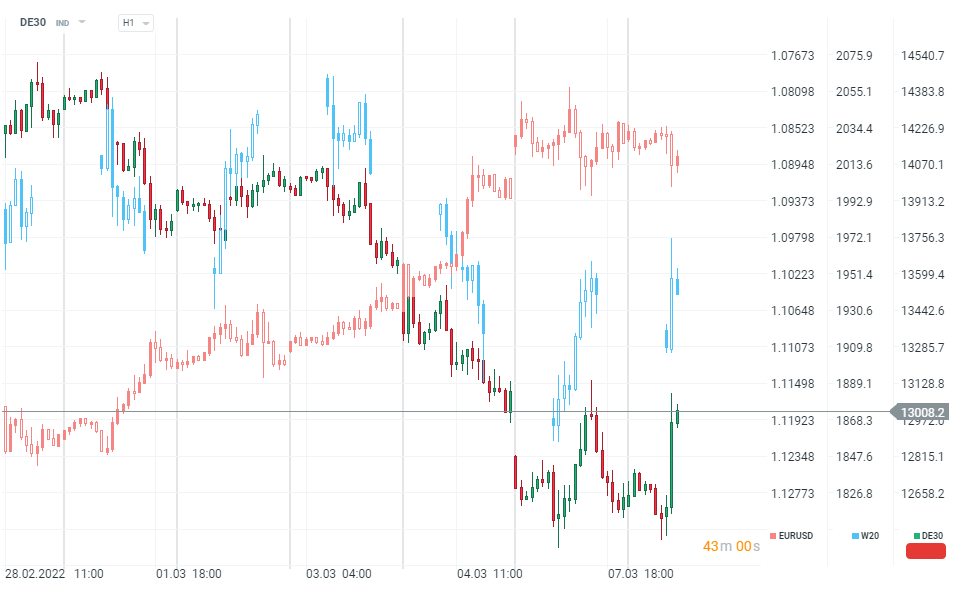Viewport: 960px width, 590px height.
Task: Click the DE30 symbol name at top left
Action: pos(33,22)
